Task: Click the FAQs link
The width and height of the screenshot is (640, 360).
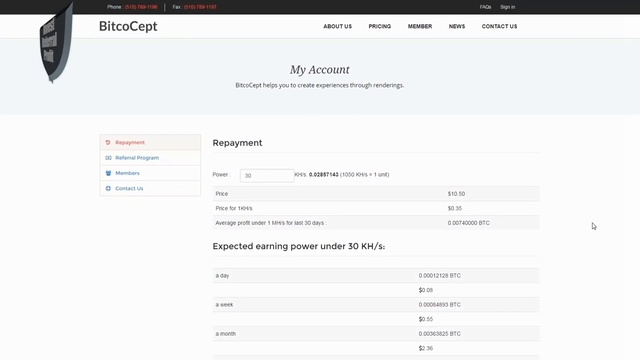Action: click(x=485, y=7)
